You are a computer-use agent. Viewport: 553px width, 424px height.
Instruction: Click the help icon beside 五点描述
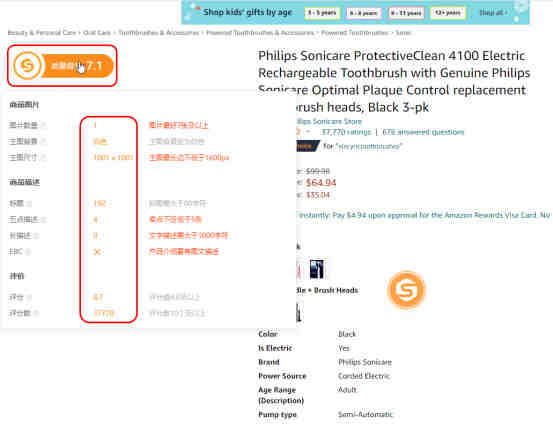[43, 219]
